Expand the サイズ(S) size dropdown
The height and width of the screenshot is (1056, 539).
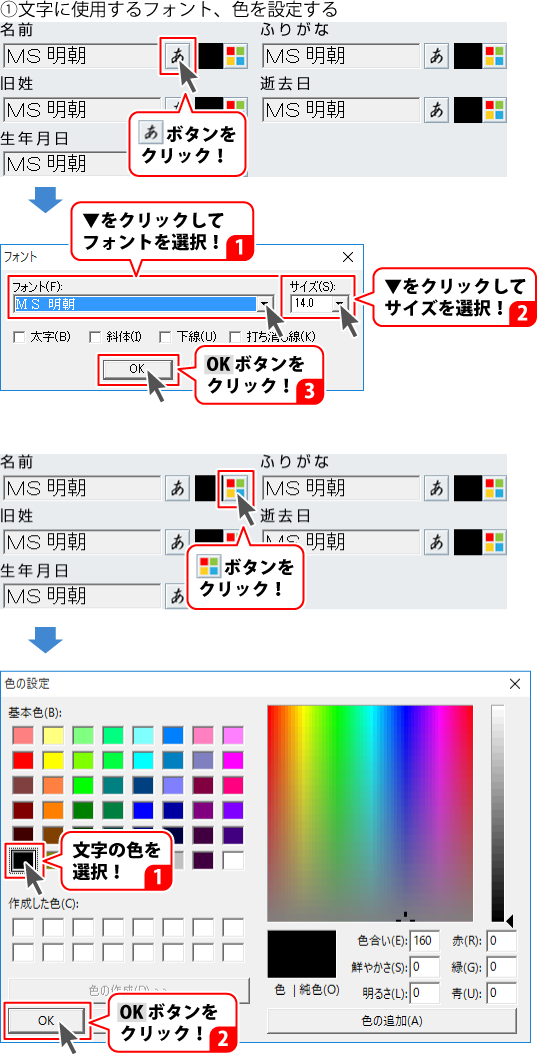pos(341,305)
